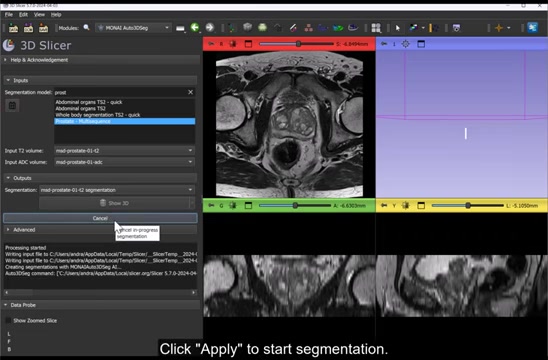Image resolution: width=548 pixels, height=360 pixels.
Task: Adjust the red slice offset slider
Action: (x=296, y=44)
